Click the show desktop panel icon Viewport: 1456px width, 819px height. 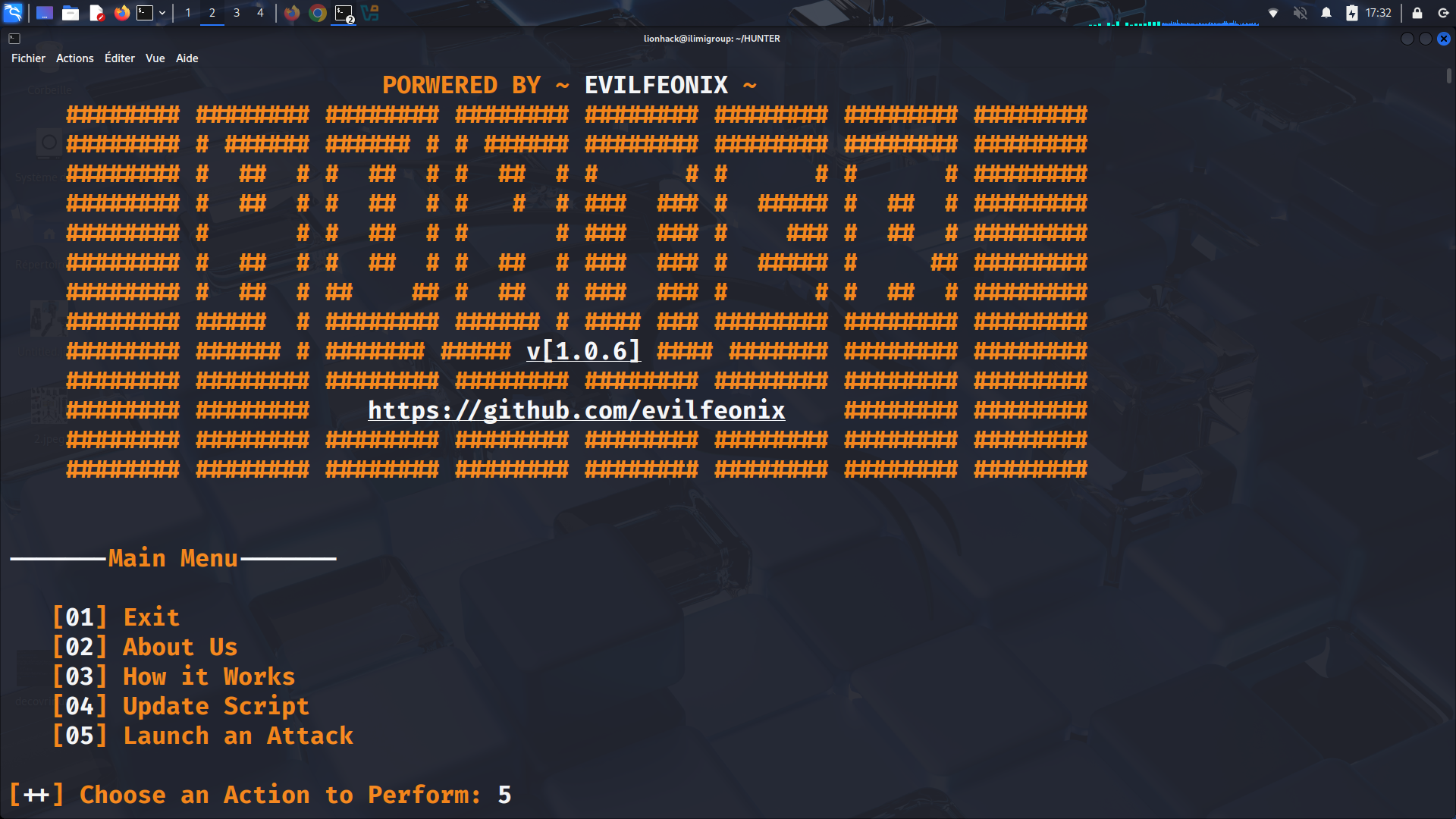[45, 13]
